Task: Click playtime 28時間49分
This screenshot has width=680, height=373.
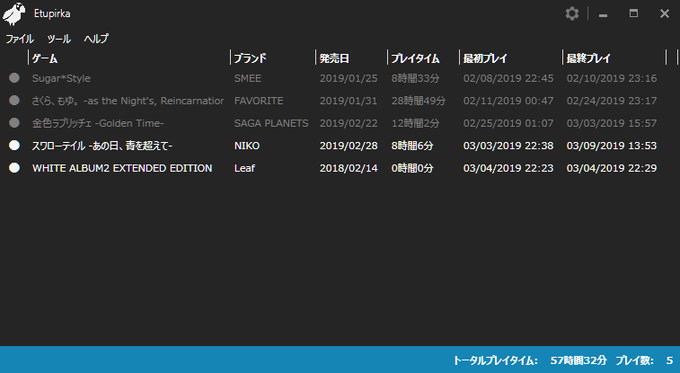Action: 418,101
